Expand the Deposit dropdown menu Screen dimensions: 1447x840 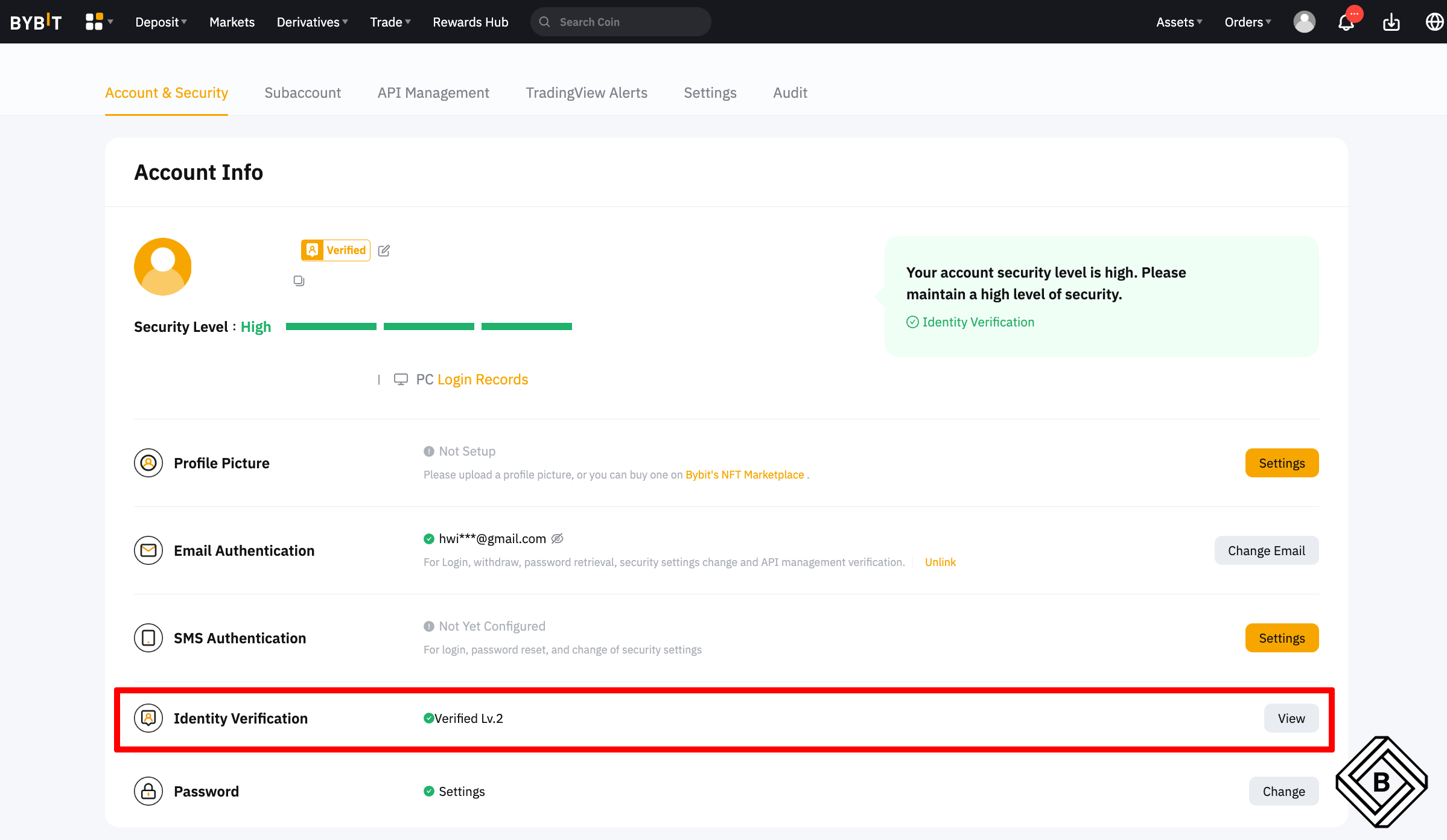161,22
